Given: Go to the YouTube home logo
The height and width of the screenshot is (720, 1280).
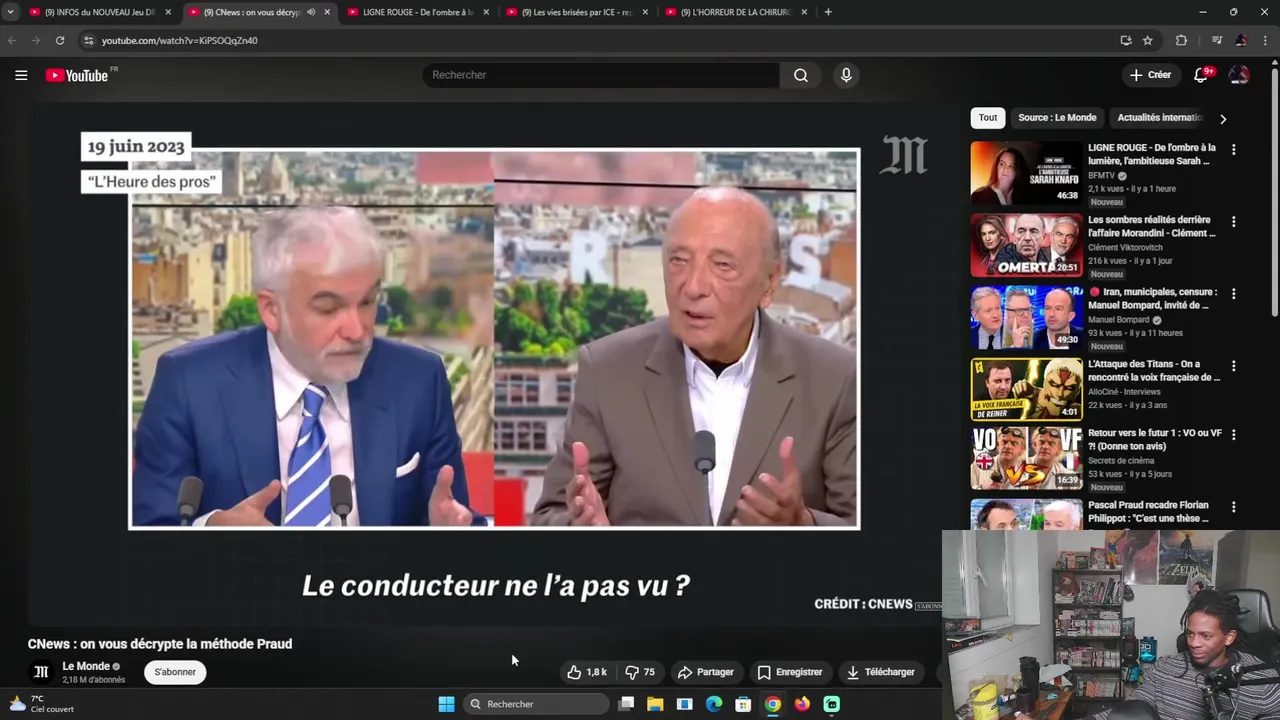Looking at the screenshot, I should [x=77, y=75].
